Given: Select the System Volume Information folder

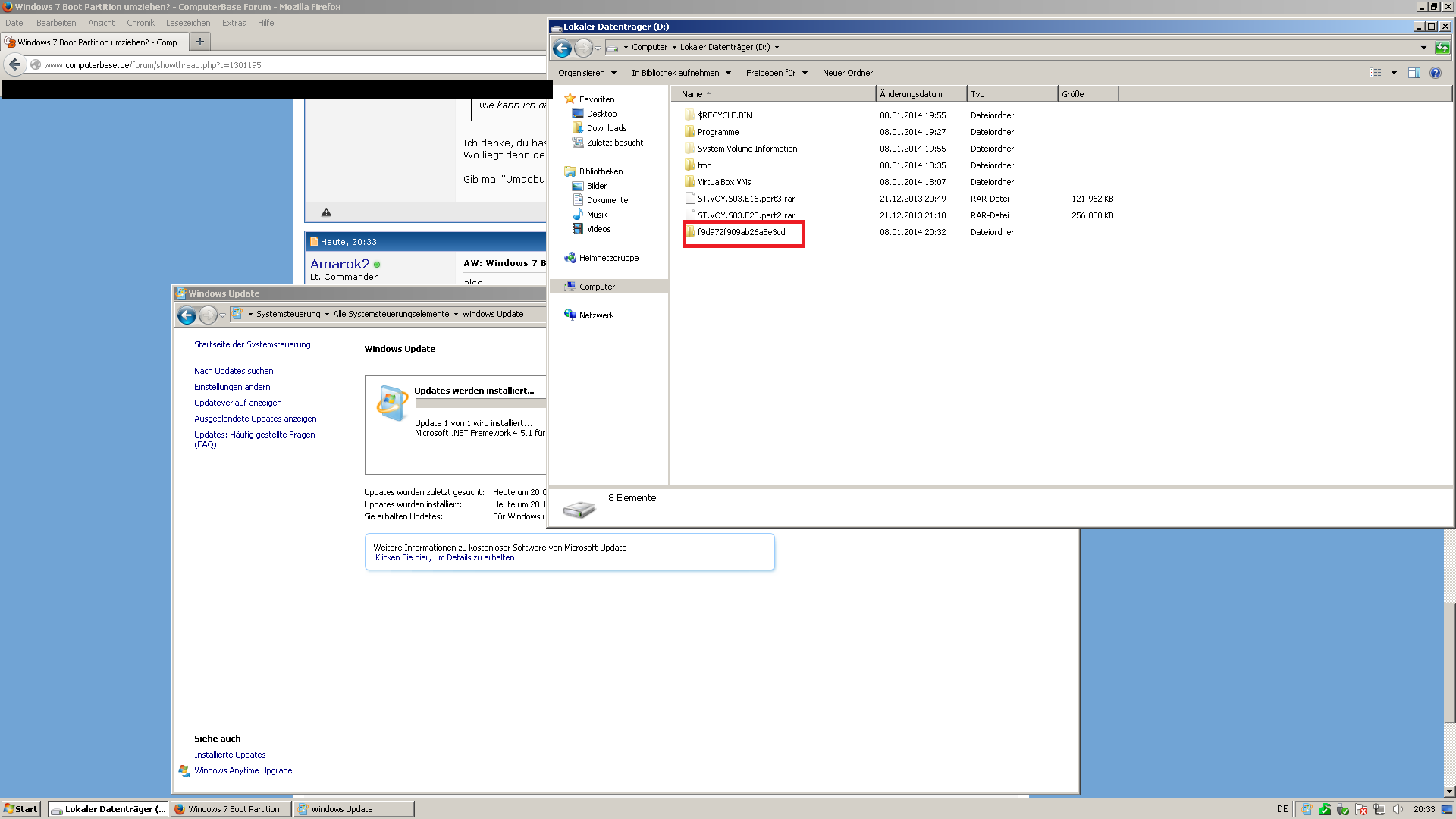Looking at the screenshot, I should click(747, 149).
